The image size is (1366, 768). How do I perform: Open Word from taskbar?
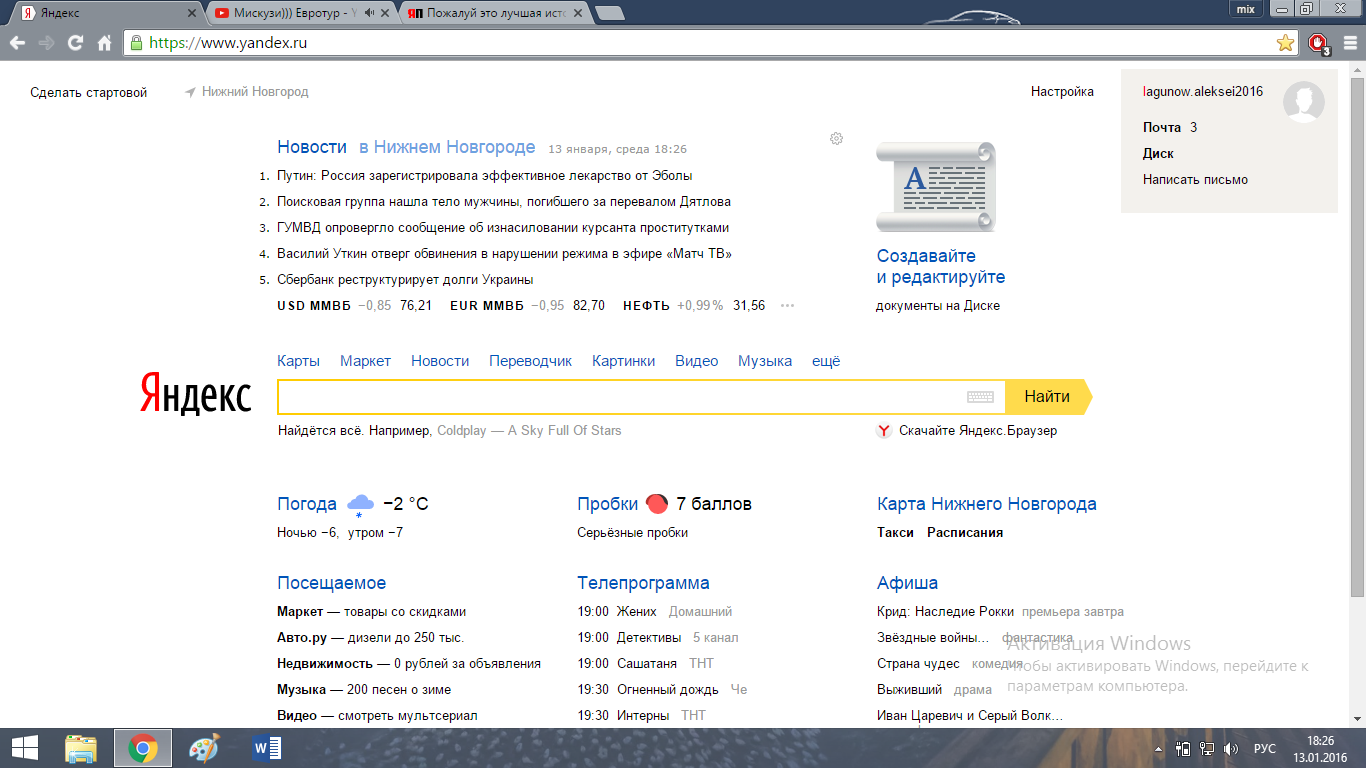pos(266,747)
